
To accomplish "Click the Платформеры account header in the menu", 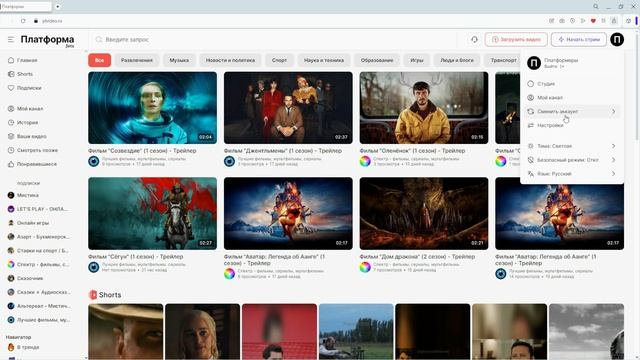I will (x=572, y=63).
